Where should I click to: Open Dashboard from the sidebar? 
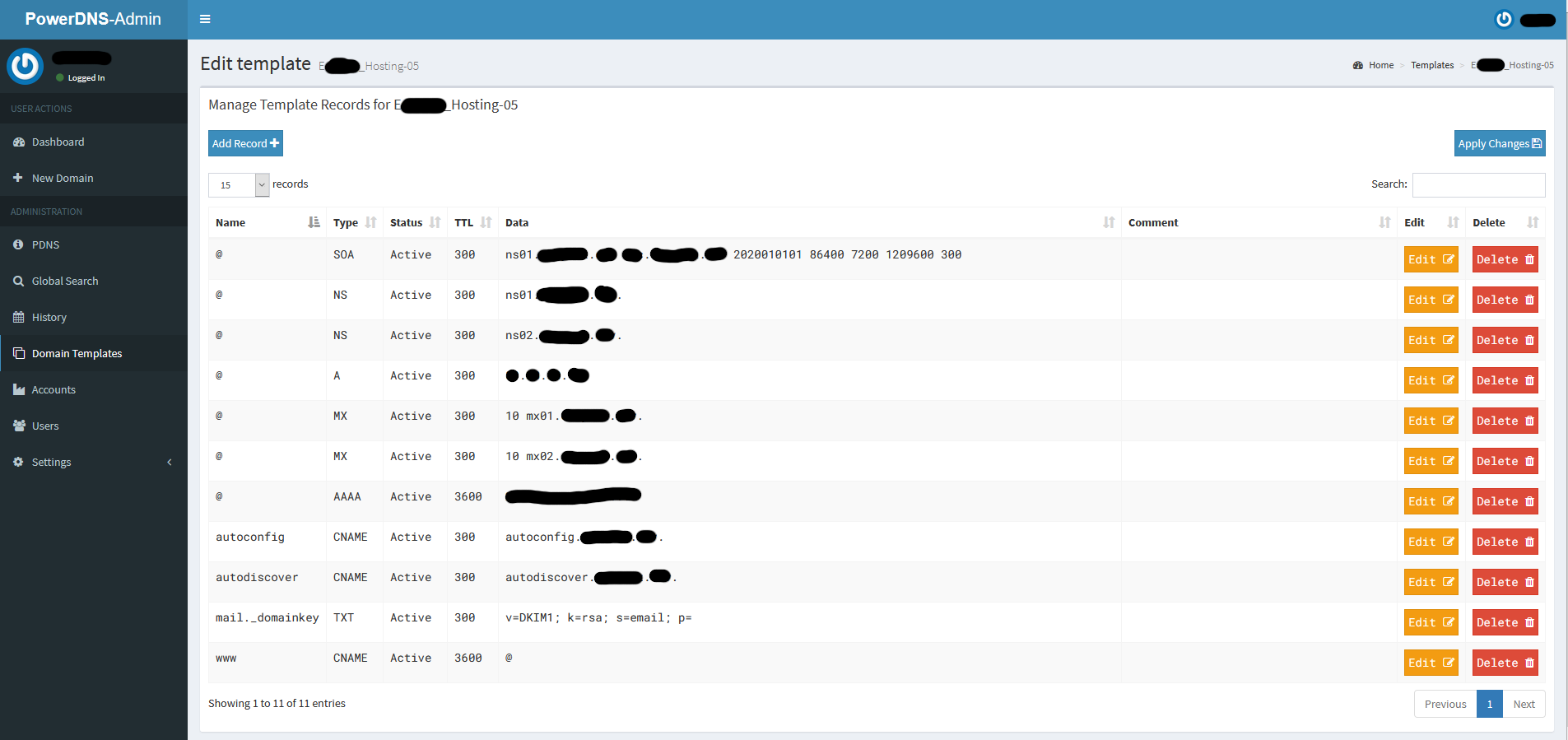coord(94,142)
